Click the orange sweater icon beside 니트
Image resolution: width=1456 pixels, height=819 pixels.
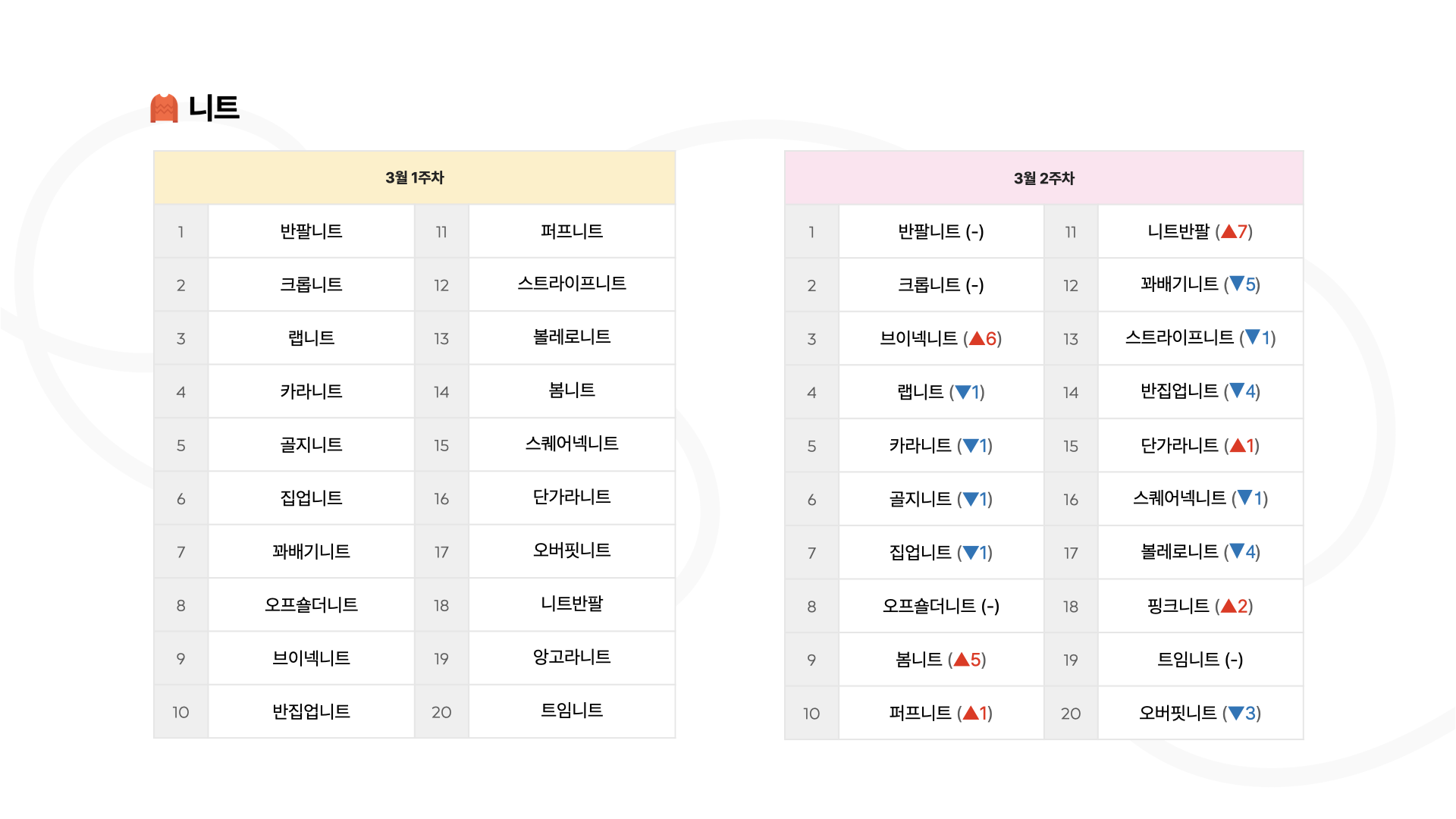coord(164,108)
